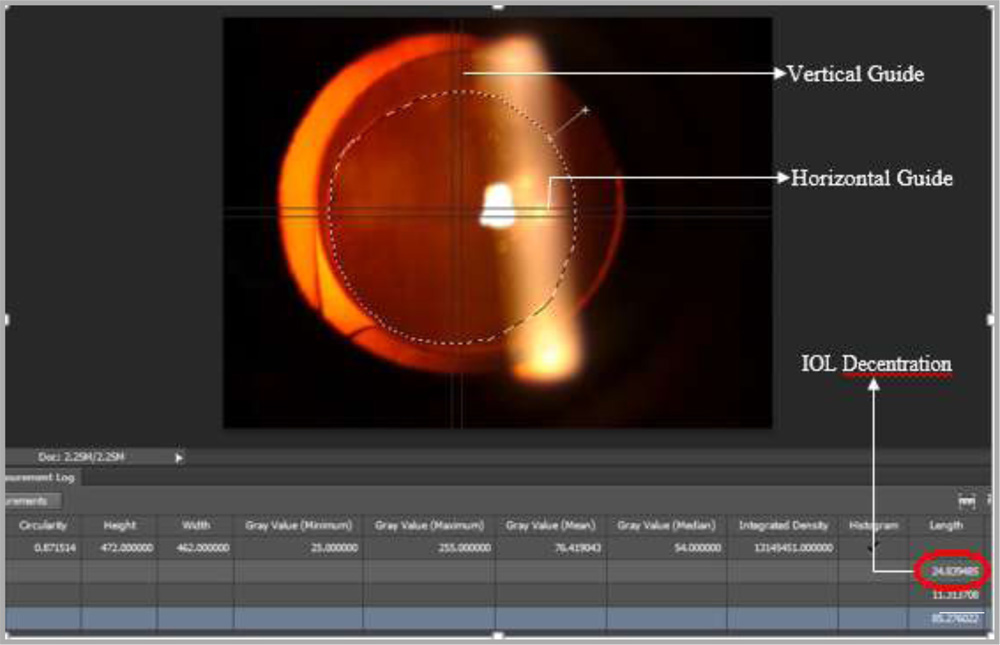The image size is (1000, 645).
Task: Pick the Gray Value (Median) column header
Action: [667, 525]
